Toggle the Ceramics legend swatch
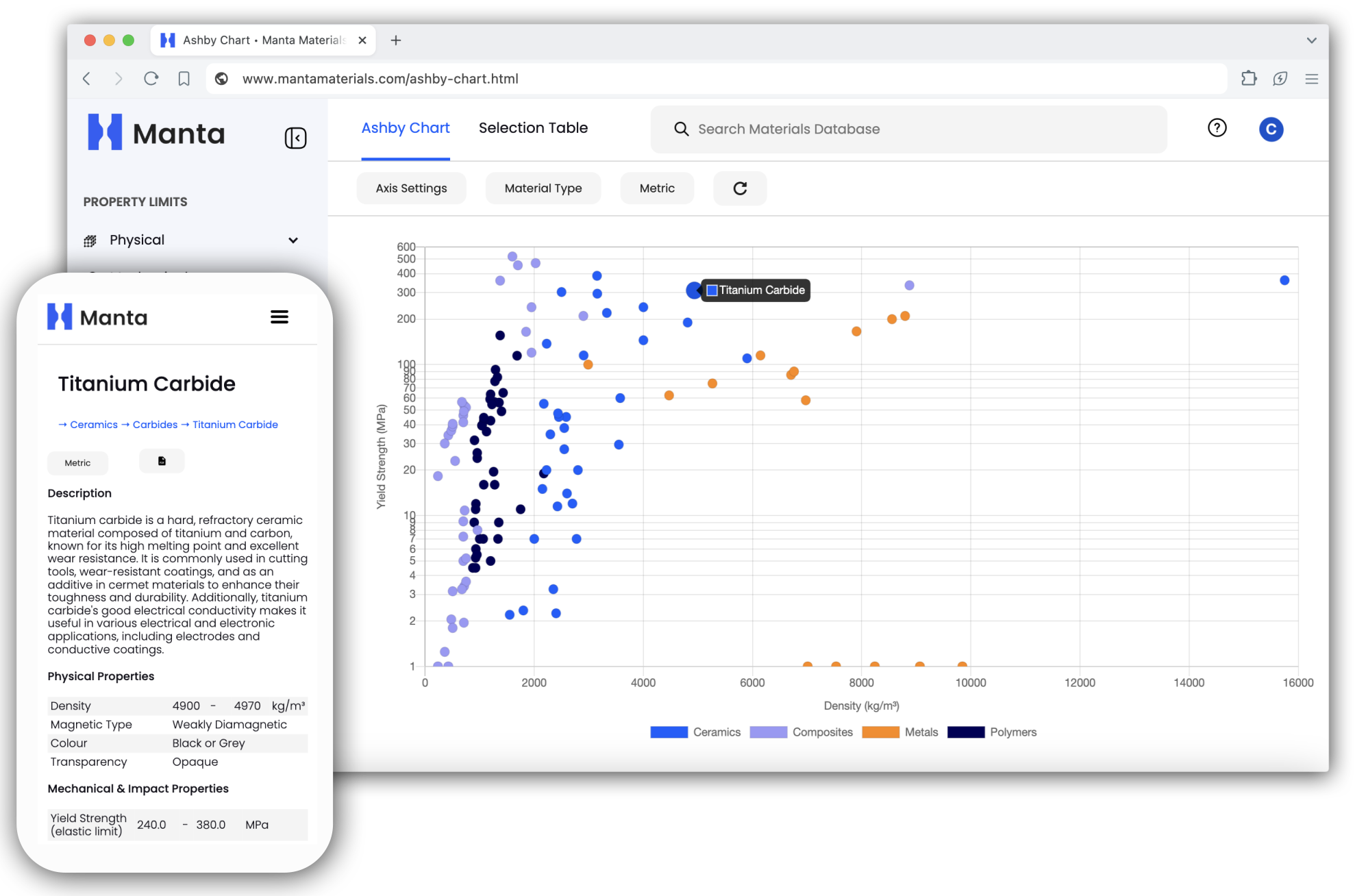The image size is (1355, 896). (669, 732)
